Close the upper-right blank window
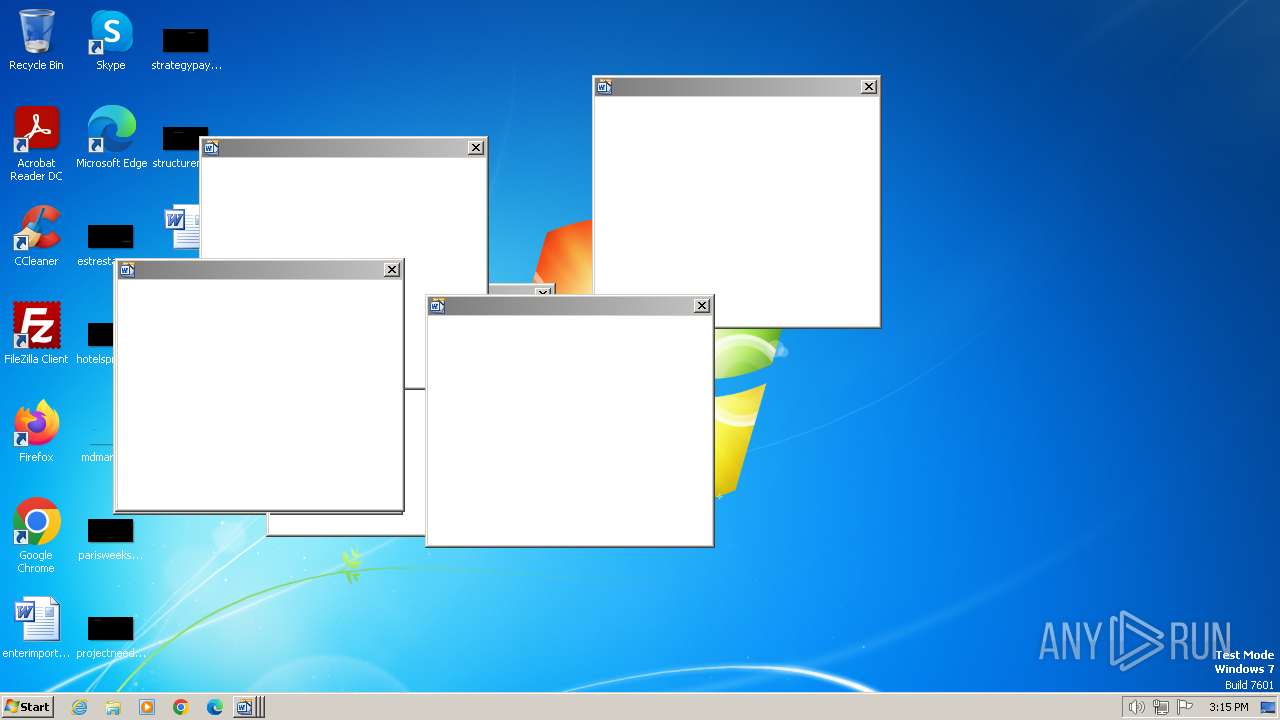The height and width of the screenshot is (720, 1280). (x=869, y=87)
